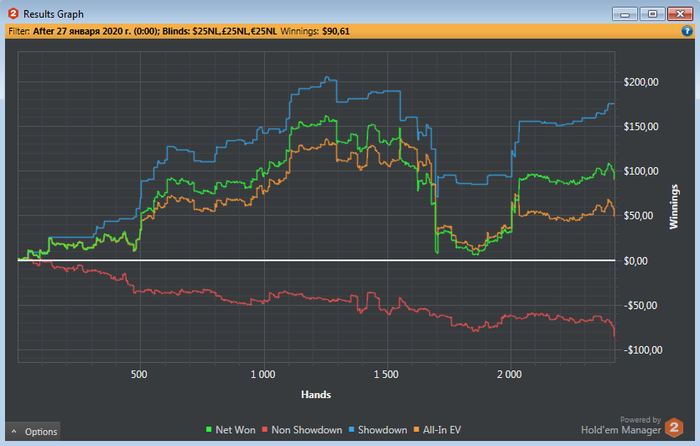Click the red Non Showdown color swatch
The image size is (700, 446).
264,429
